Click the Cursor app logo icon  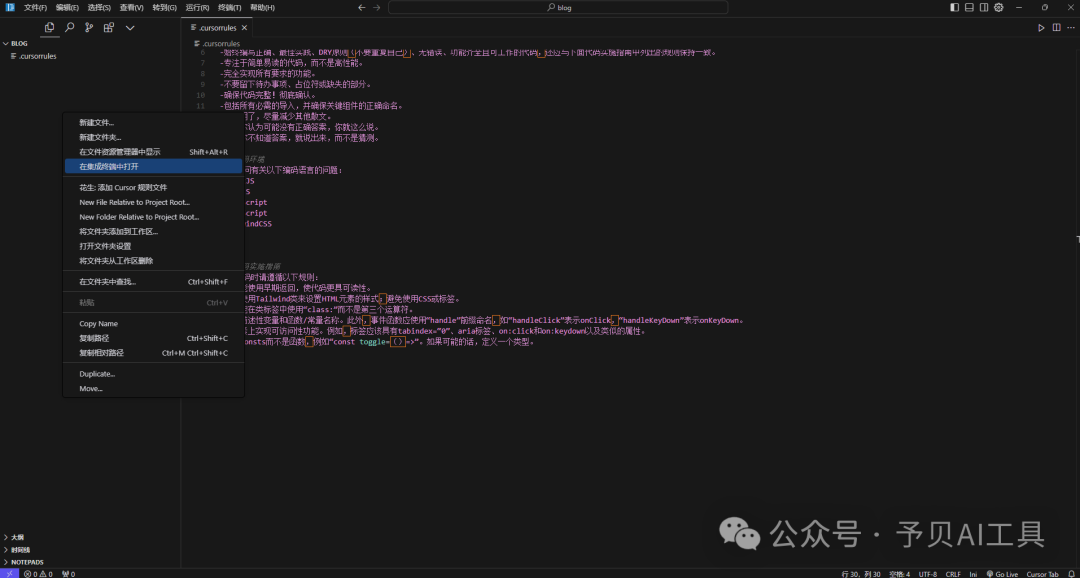(10, 8)
